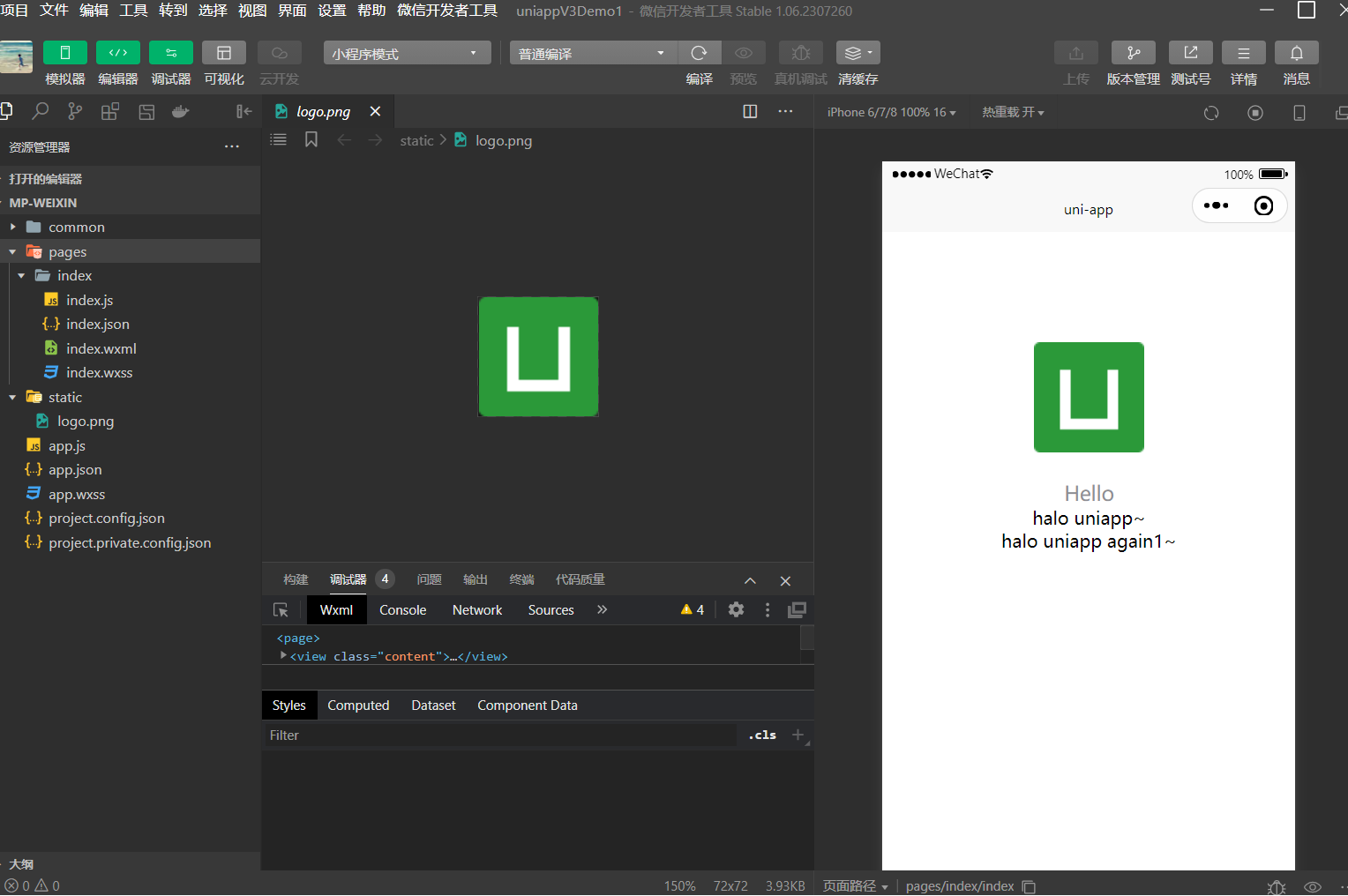Click the layout panel icon in sidebar toolbar
The height and width of the screenshot is (896, 1348).
pos(146,111)
